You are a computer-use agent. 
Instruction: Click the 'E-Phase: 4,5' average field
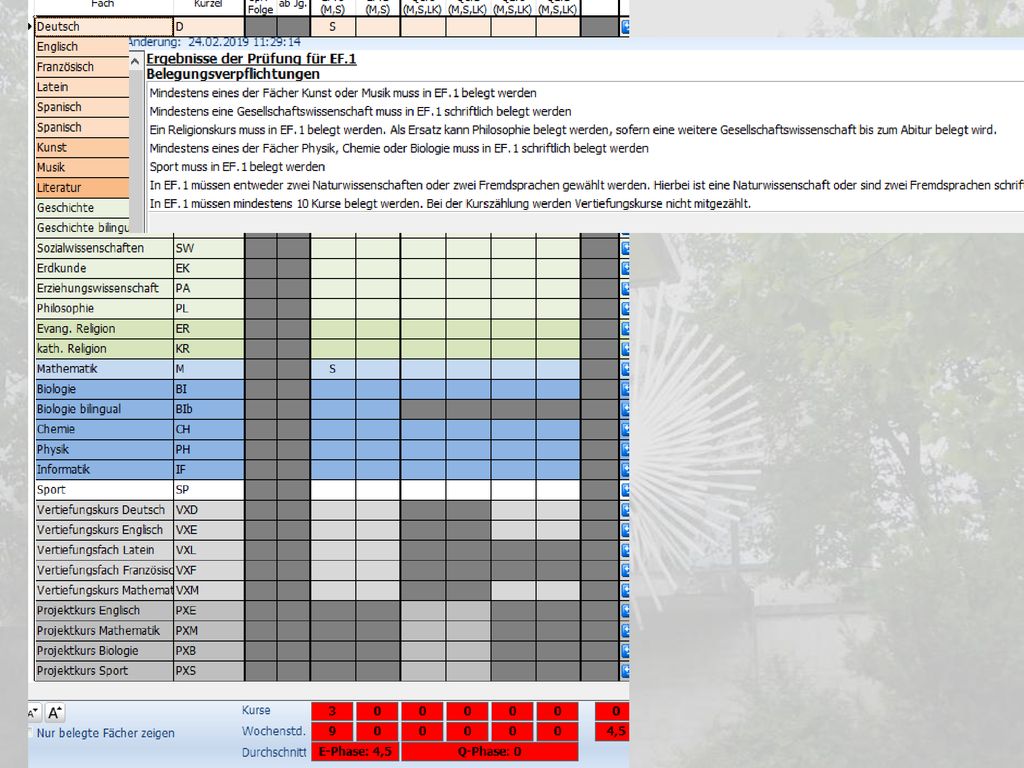tap(355, 752)
